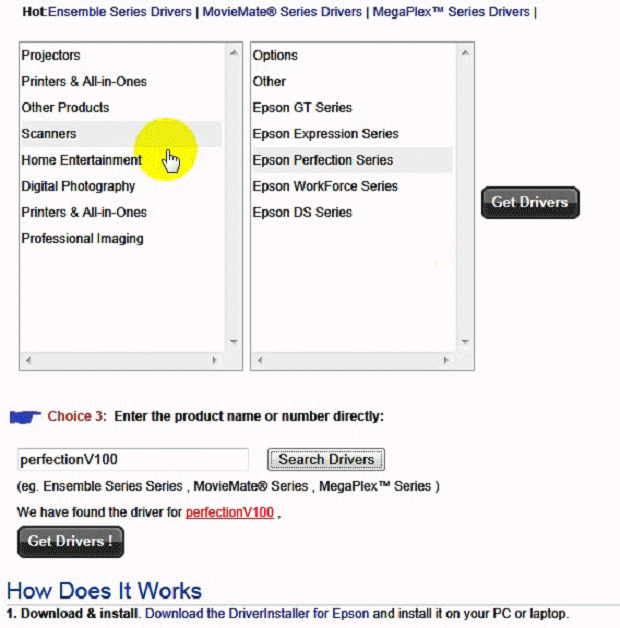Select Home Entertainment category
Image resolution: width=620 pixels, height=628 pixels.
(121, 160)
